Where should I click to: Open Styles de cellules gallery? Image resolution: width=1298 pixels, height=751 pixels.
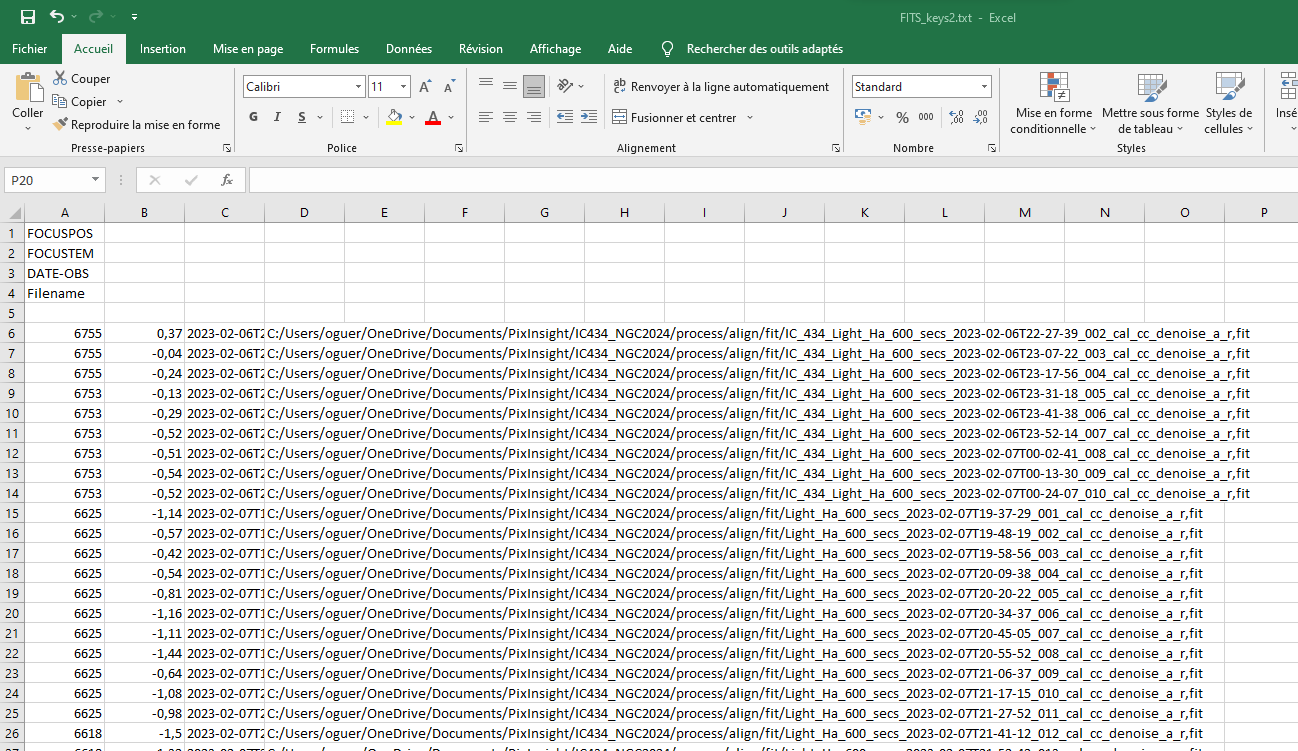pyautogui.click(x=1228, y=103)
